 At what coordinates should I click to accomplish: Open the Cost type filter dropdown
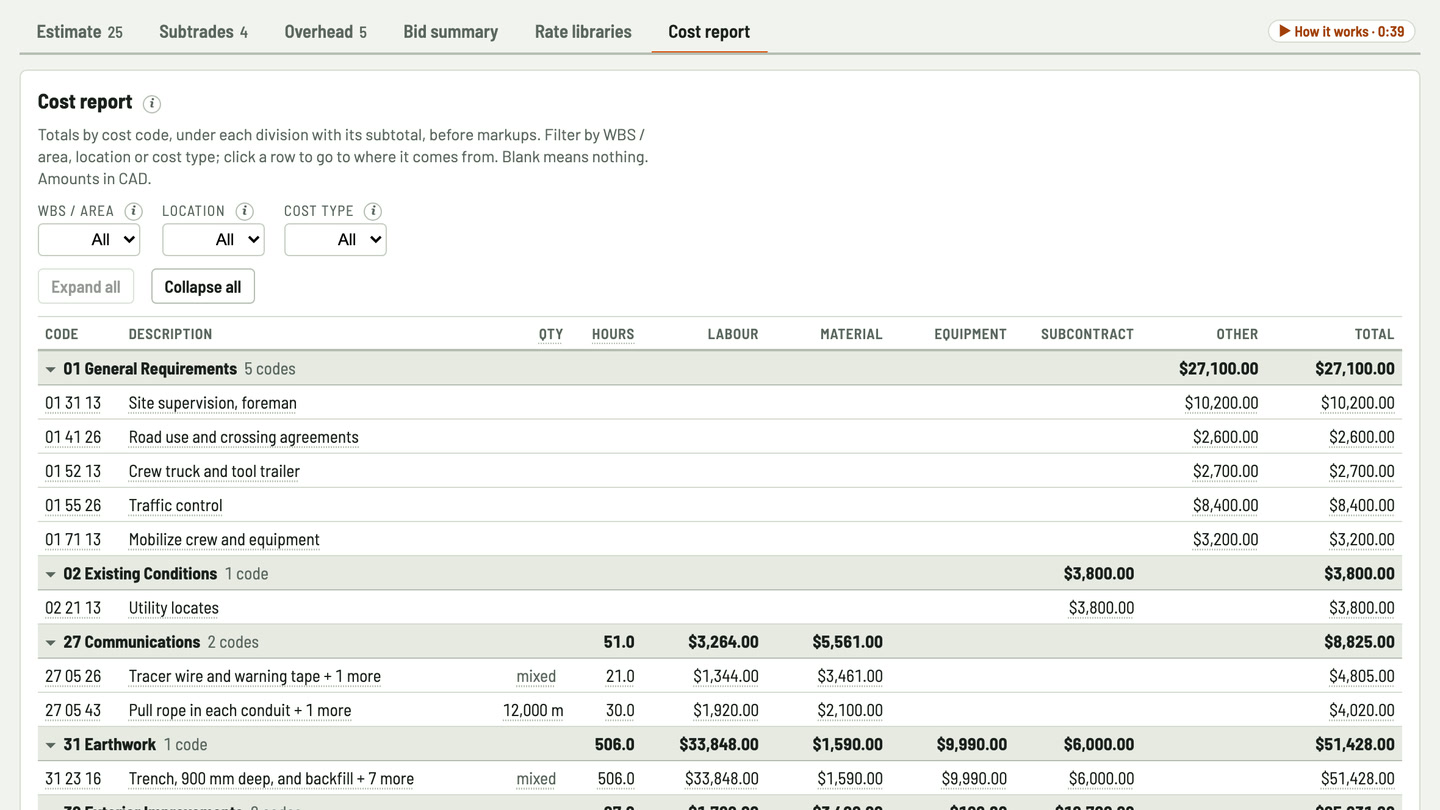pyautogui.click(x=335, y=240)
